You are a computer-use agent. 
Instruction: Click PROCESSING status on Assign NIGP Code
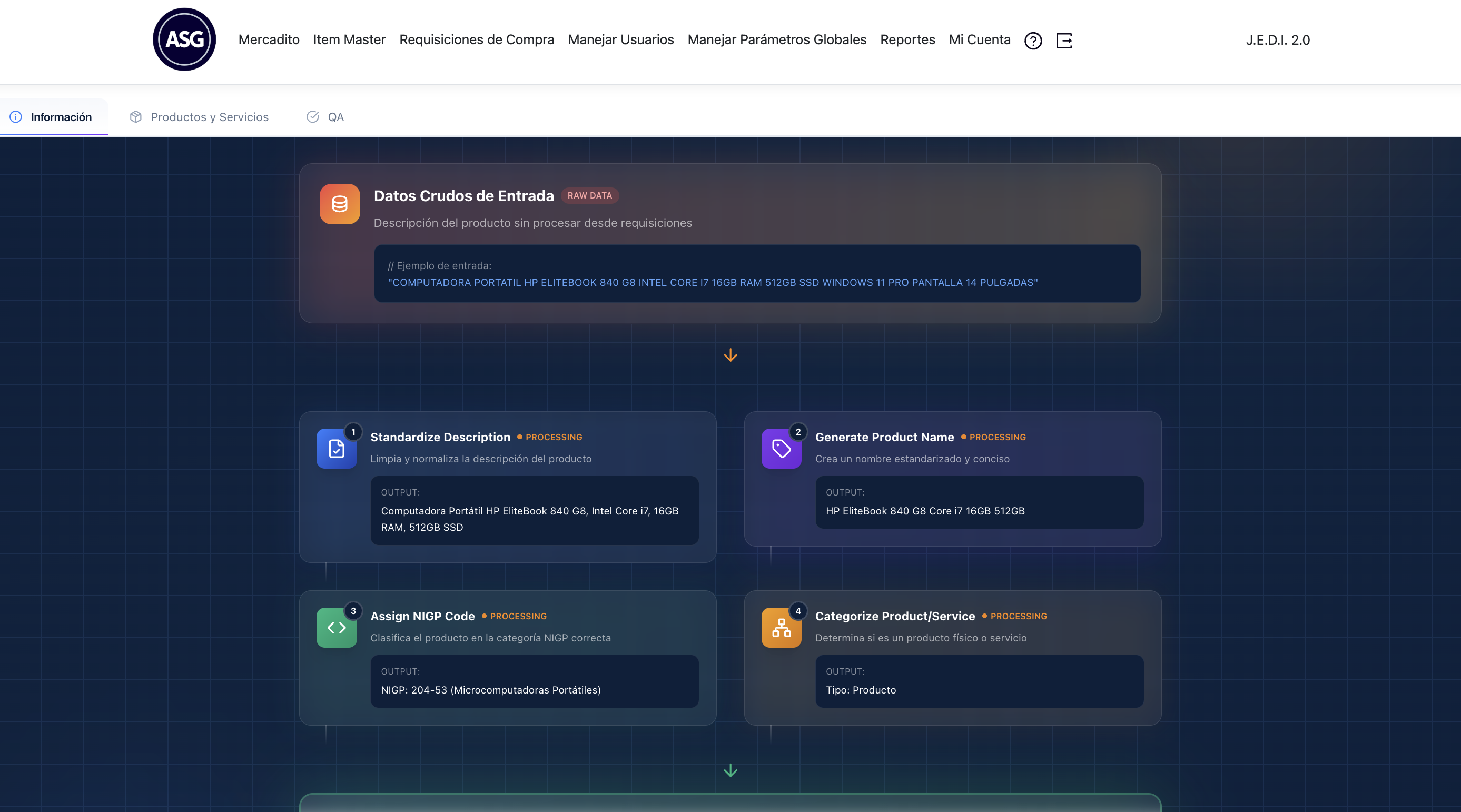(514, 616)
